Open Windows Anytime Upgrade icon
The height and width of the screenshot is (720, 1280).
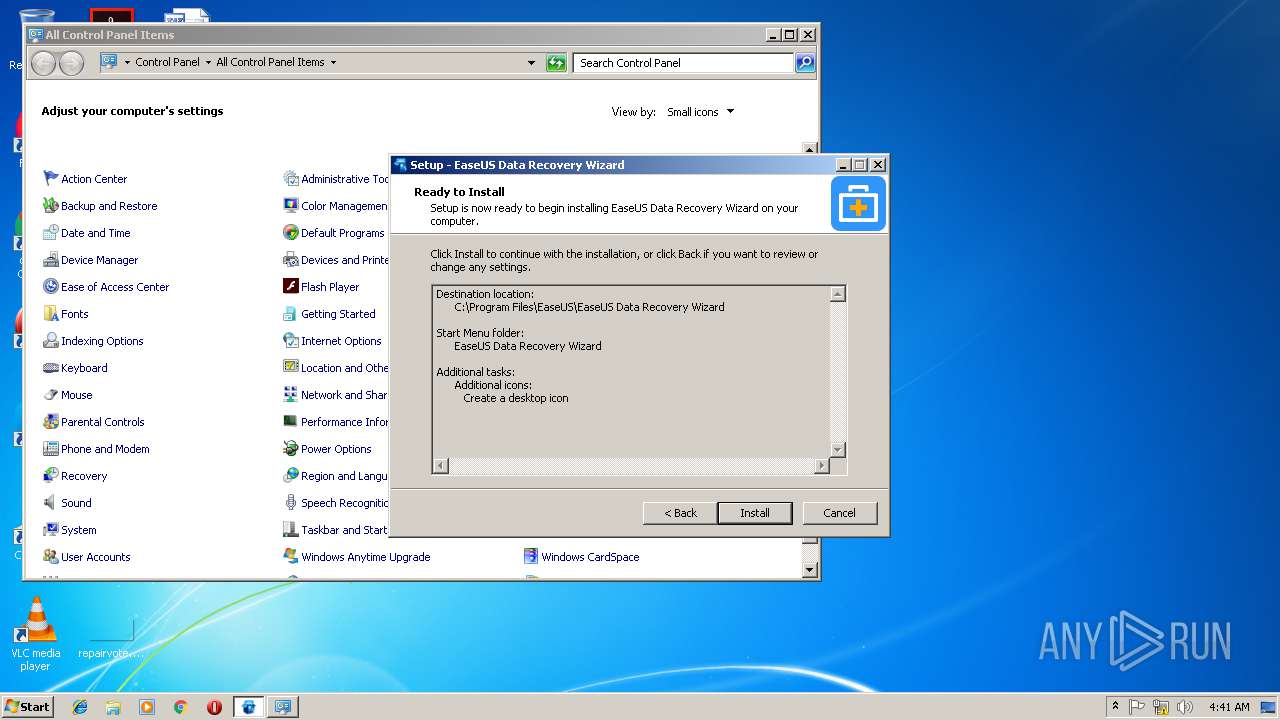point(291,556)
